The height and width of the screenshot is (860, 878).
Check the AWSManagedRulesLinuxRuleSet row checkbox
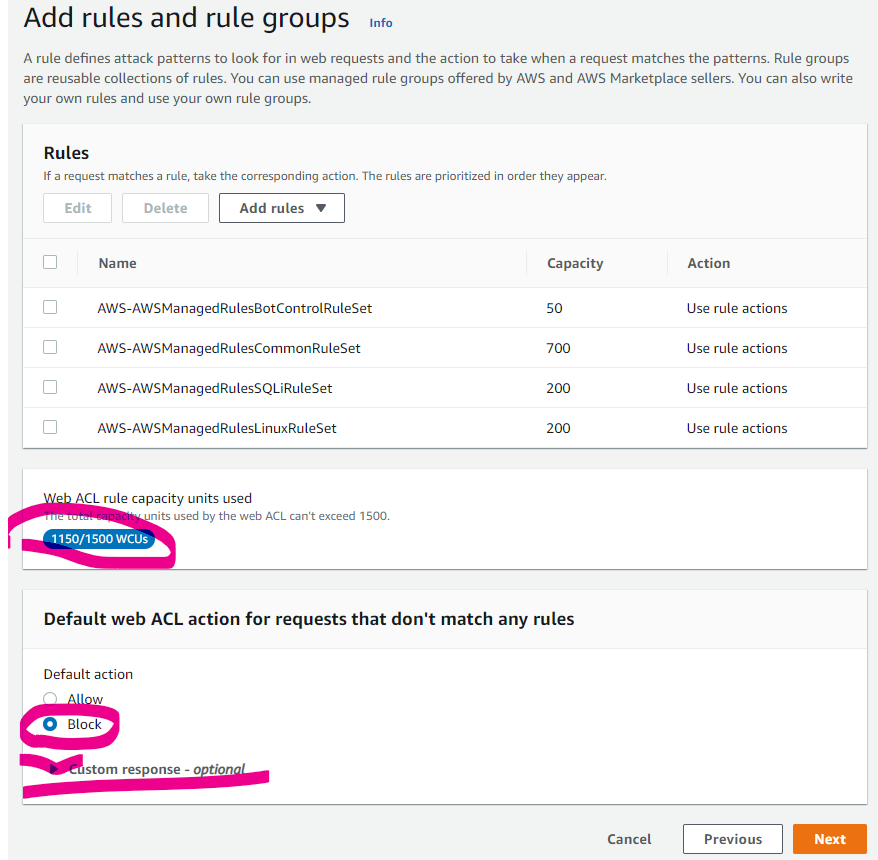pyautogui.click(x=50, y=427)
